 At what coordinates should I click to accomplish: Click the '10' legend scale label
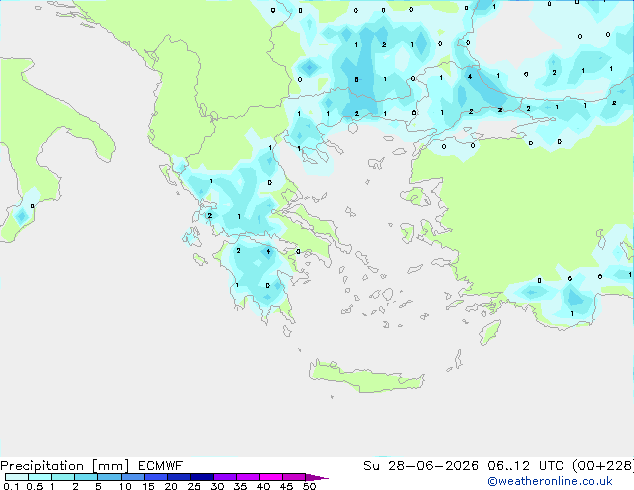125,486
